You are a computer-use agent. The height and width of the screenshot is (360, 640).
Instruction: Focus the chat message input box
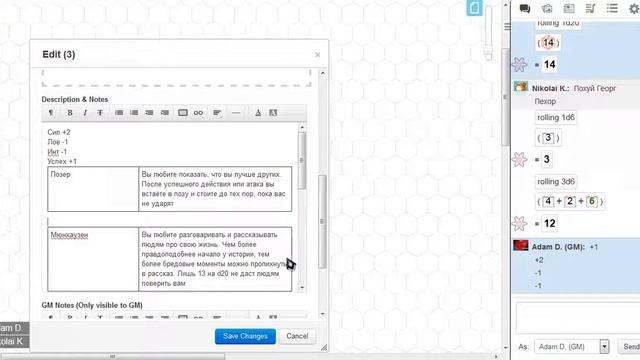(x=578, y=318)
